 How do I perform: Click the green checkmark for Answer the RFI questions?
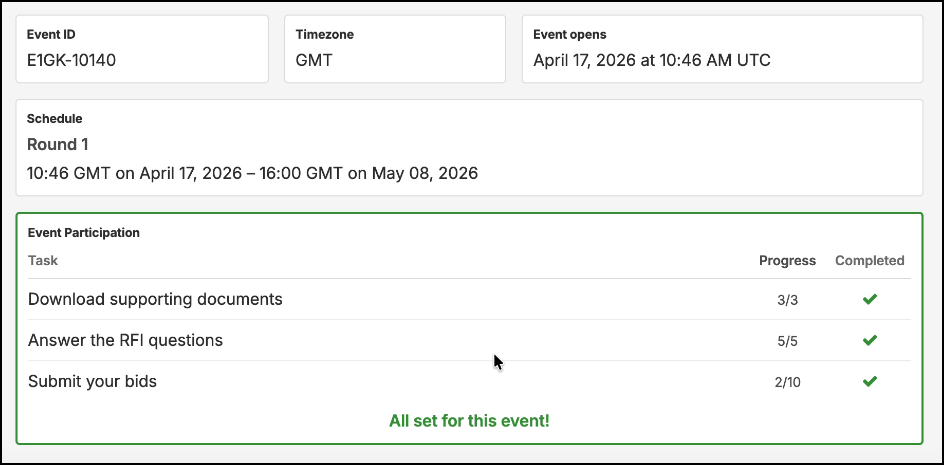(x=869, y=340)
